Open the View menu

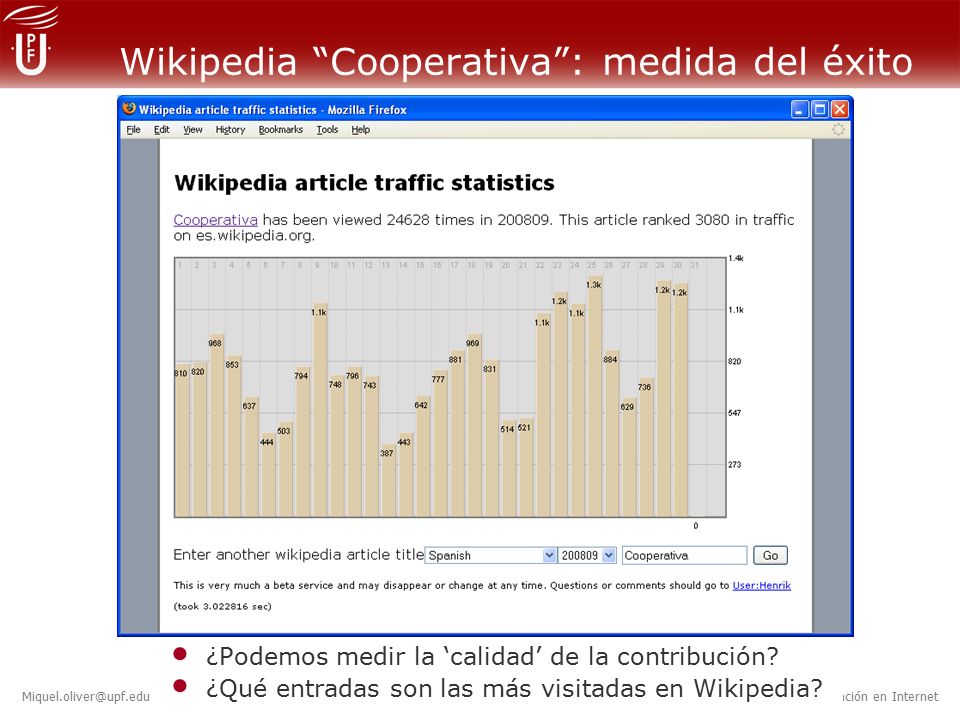pos(193,130)
